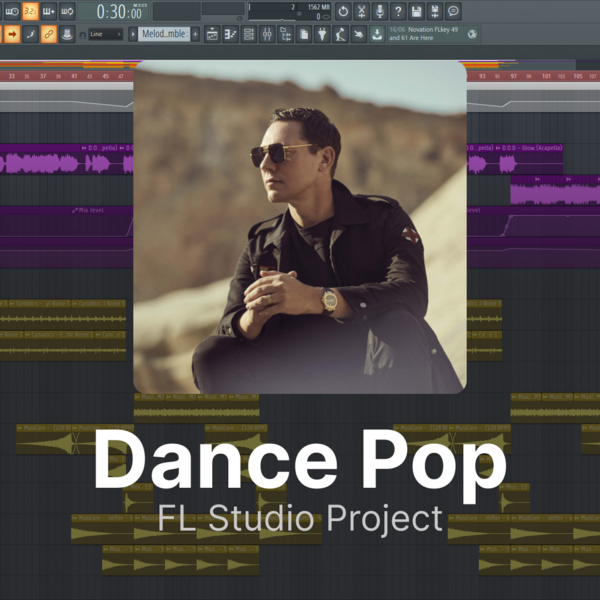
Task: Click the render export audio icon
Action: [435, 11]
